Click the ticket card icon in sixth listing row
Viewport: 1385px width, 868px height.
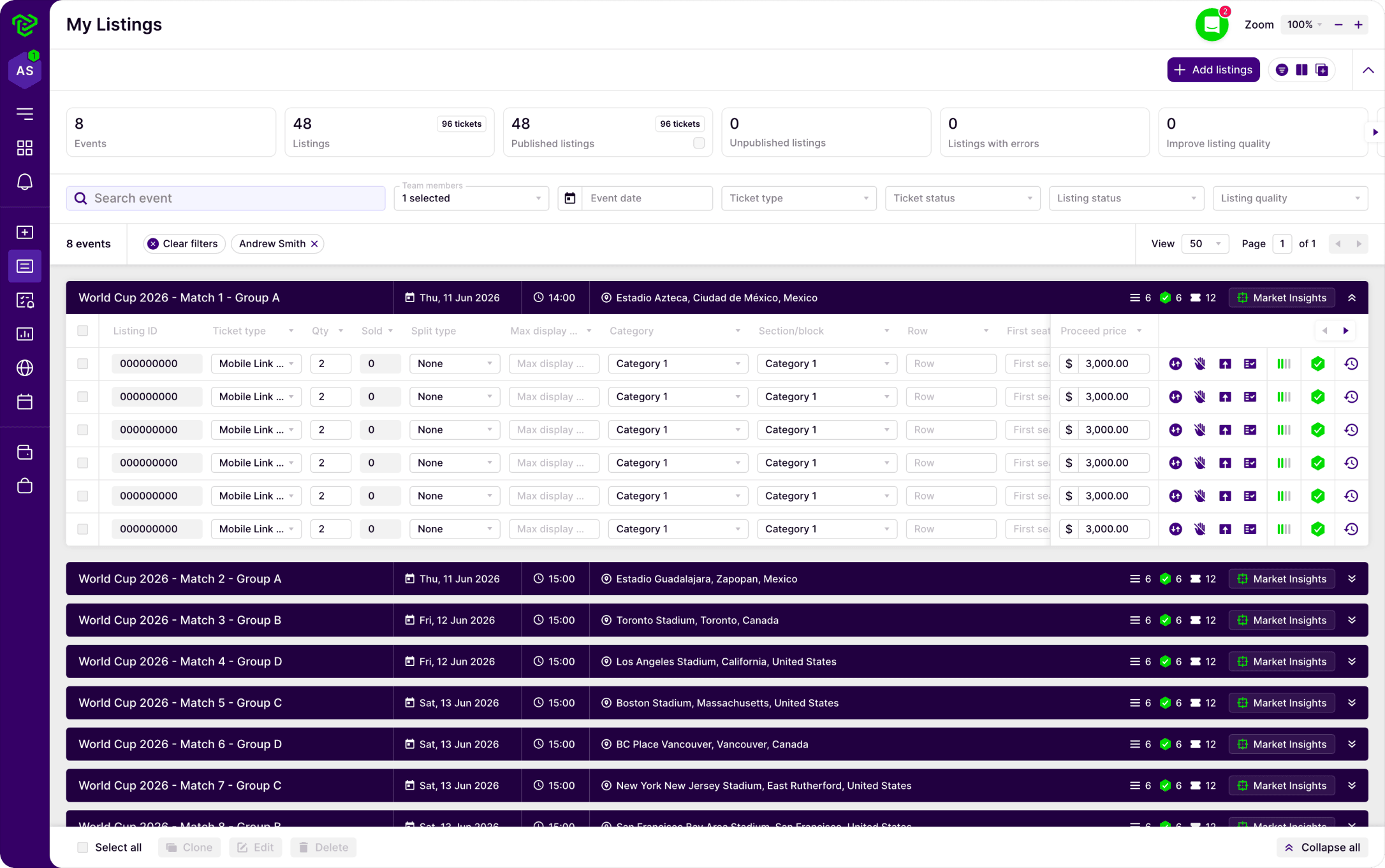pyautogui.click(x=1250, y=530)
